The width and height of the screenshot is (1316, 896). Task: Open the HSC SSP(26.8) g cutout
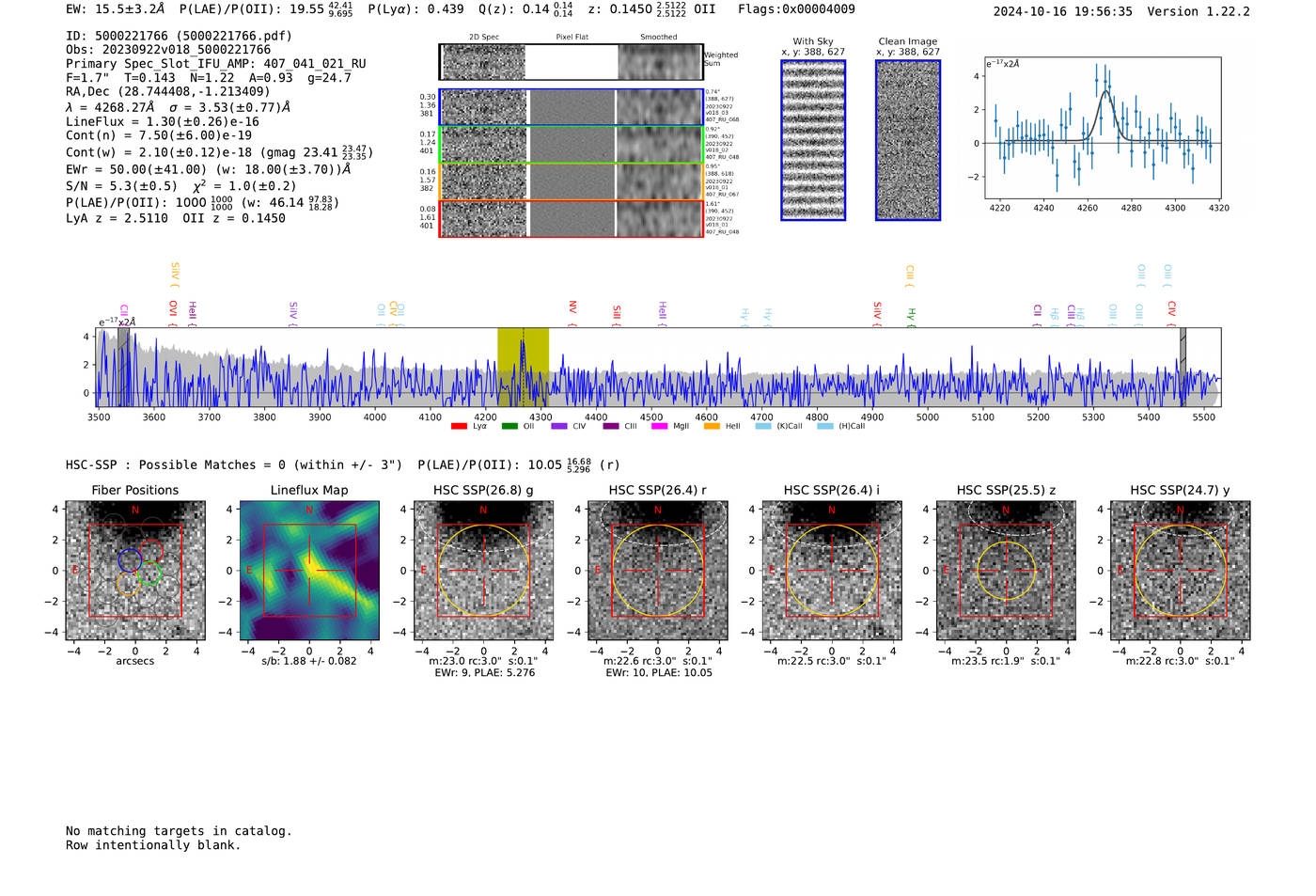click(483, 571)
